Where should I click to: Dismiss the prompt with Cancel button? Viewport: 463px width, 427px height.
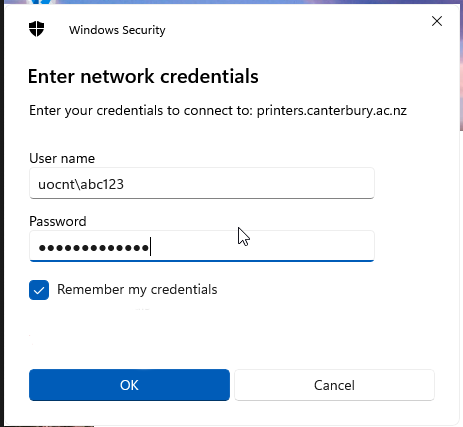(334, 385)
